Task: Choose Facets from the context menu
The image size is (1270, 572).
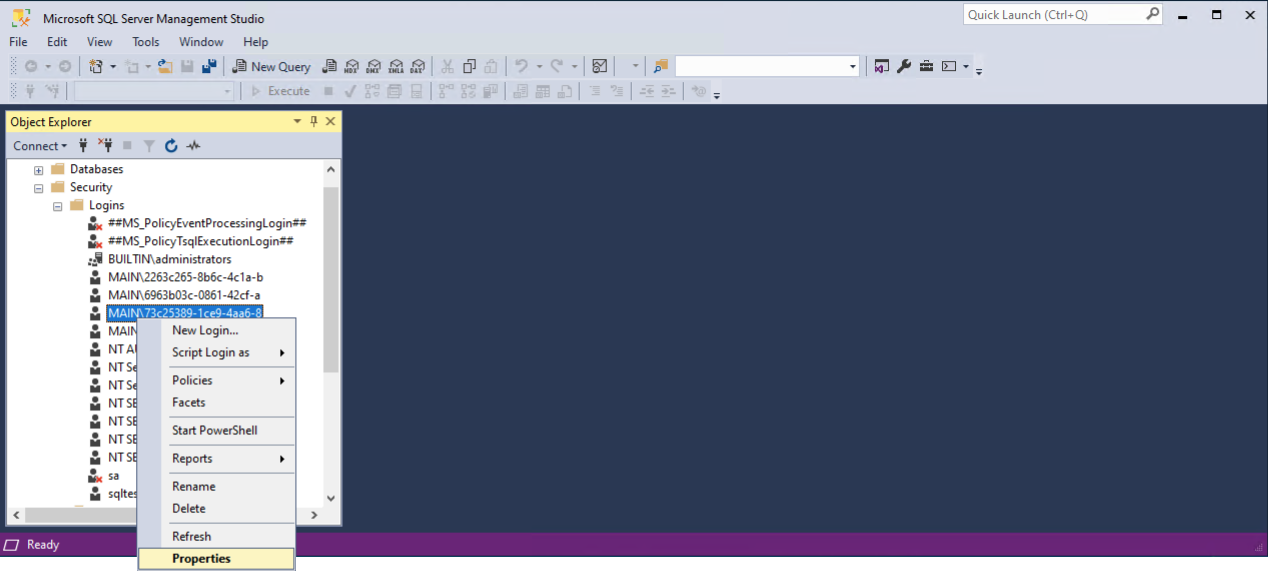Action: click(216, 402)
